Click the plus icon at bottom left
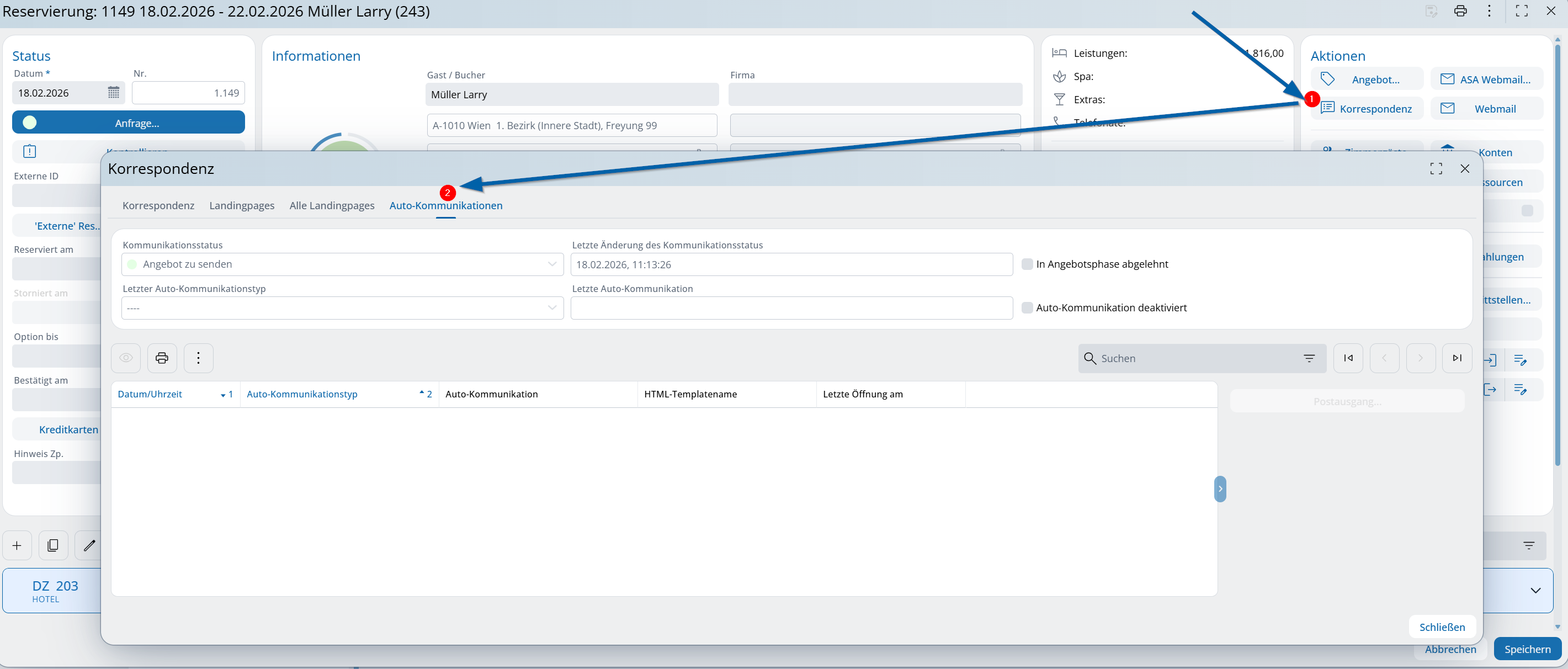Image resolution: width=1568 pixels, height=669 pixels. coord(17,545)
